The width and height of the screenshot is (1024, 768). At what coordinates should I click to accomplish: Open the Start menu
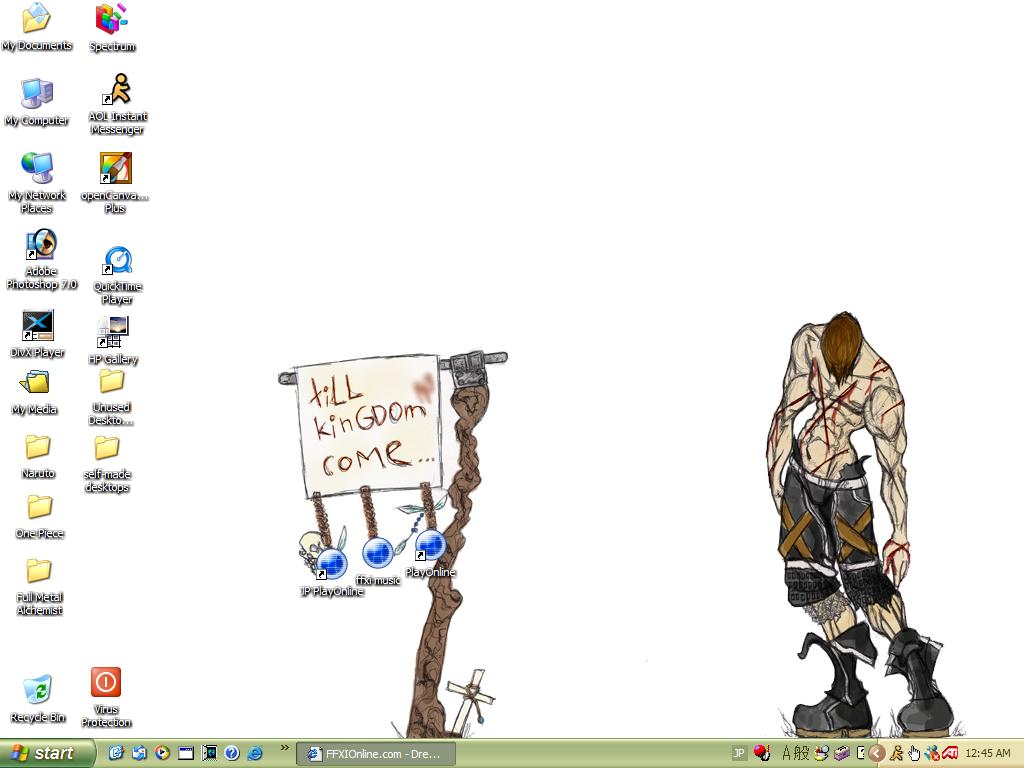click(46, 753)
